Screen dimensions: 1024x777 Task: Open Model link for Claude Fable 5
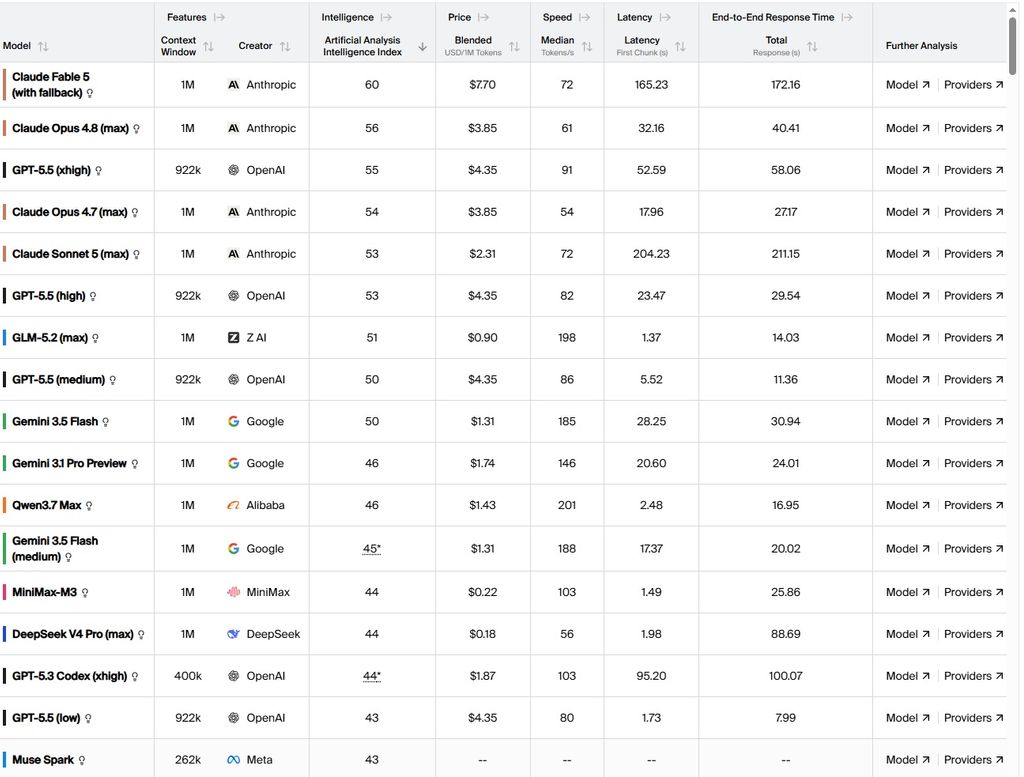click(908, 85)
